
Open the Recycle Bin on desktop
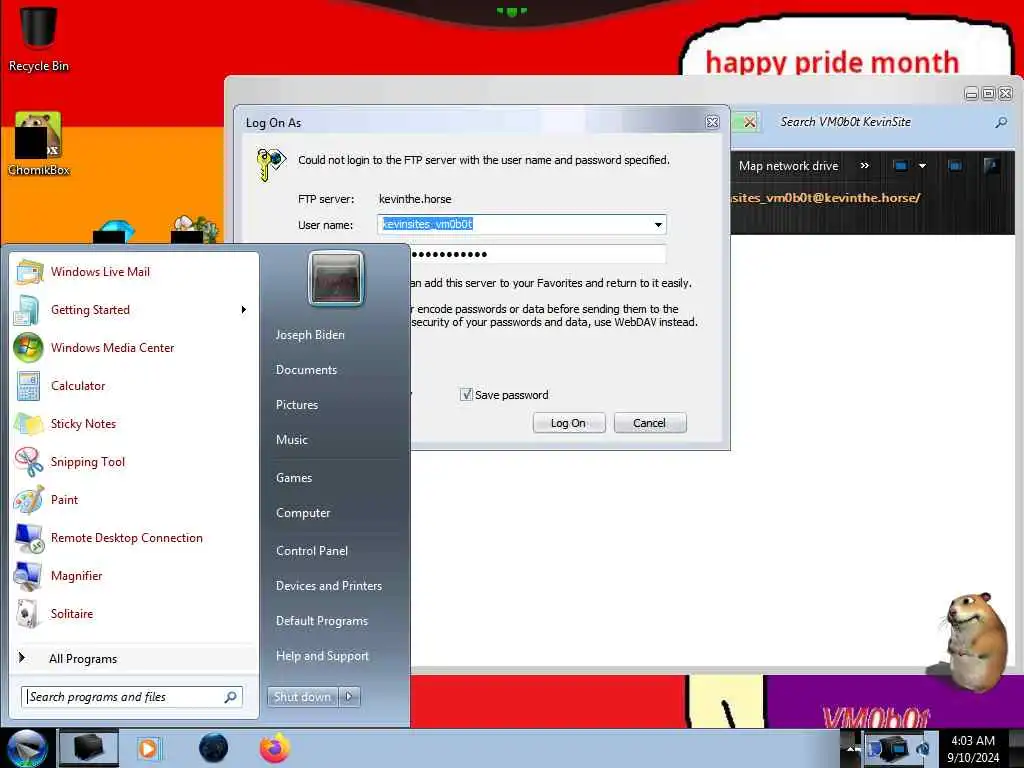click(x=39, y=38)
